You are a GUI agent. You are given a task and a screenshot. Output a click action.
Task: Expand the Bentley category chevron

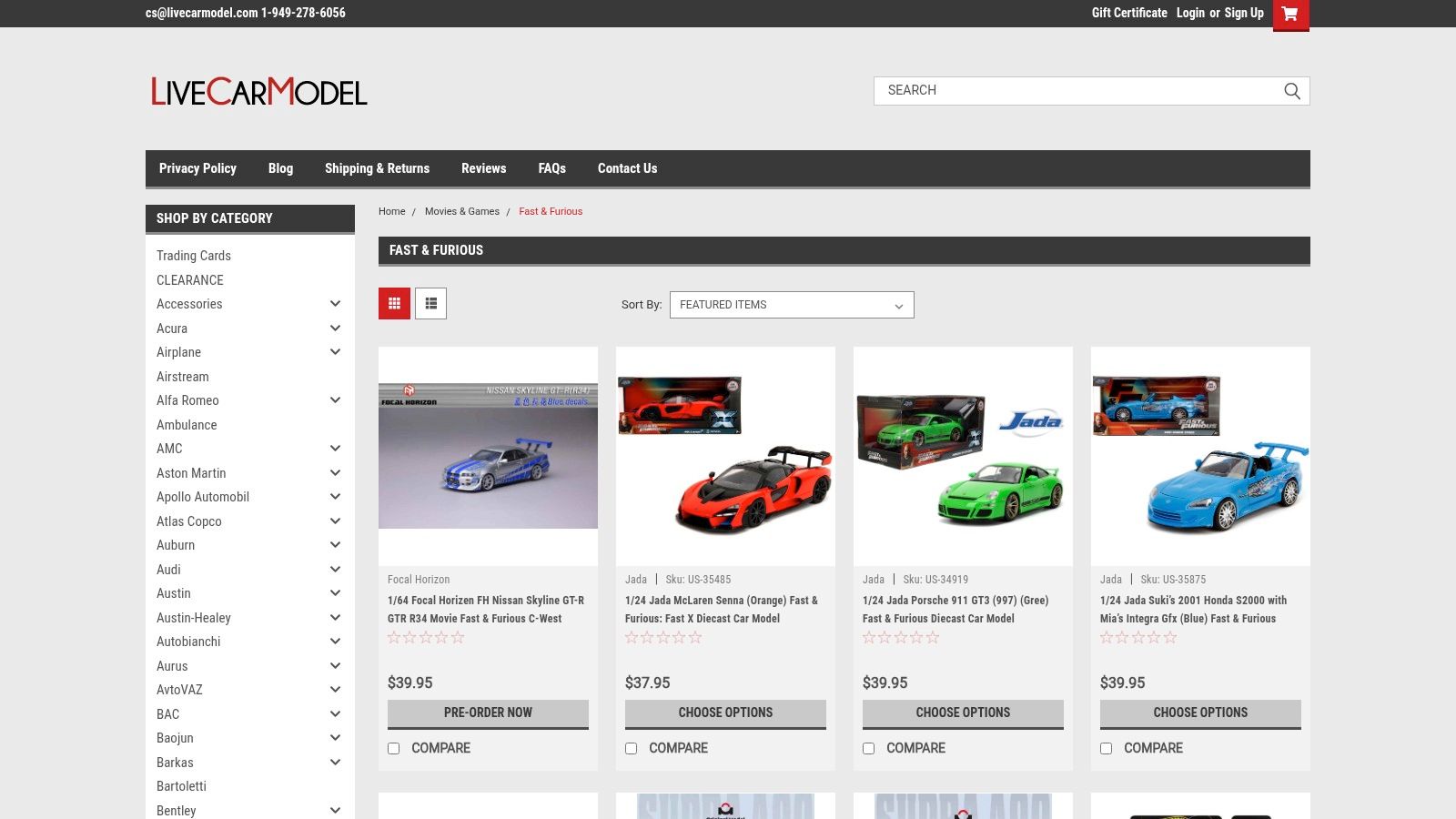coord(335,810)
